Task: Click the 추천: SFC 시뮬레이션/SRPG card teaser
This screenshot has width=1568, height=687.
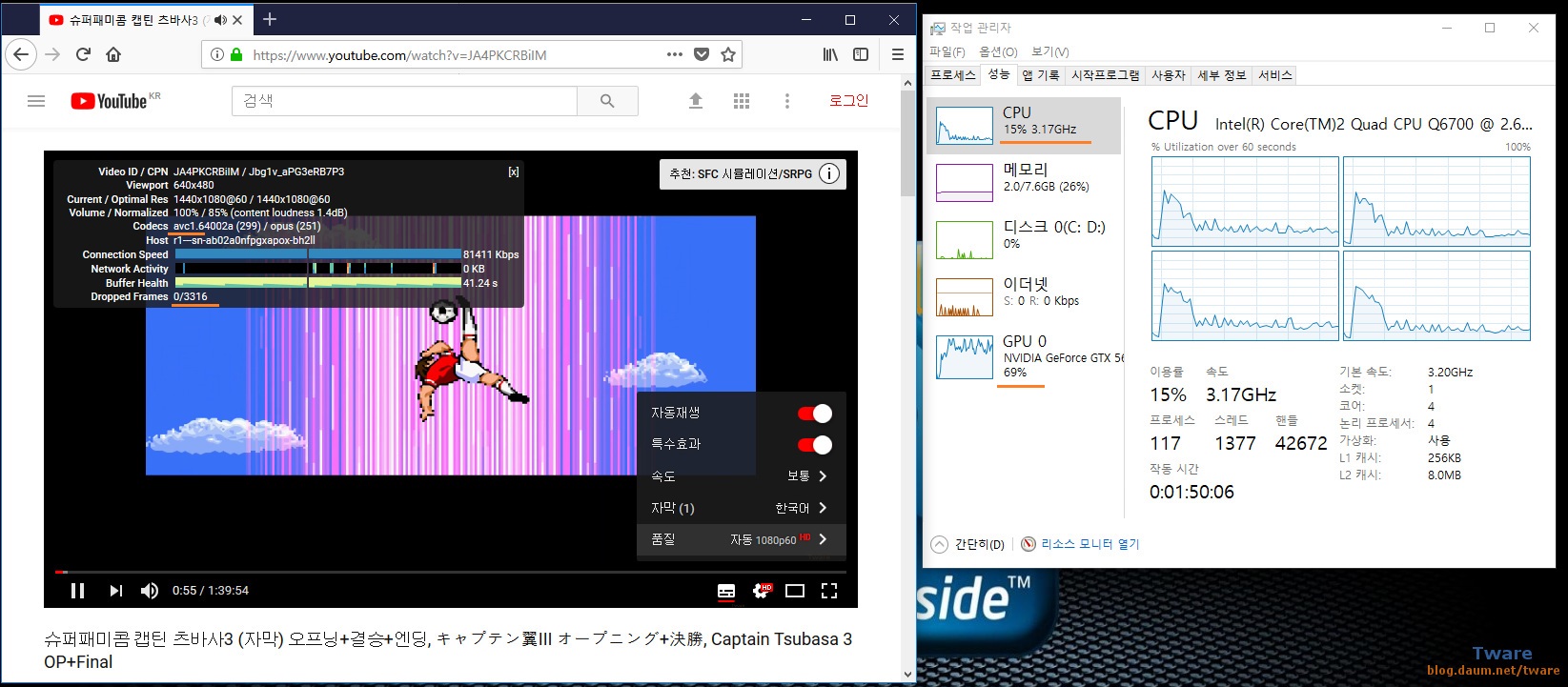Action: coord(741,174)
